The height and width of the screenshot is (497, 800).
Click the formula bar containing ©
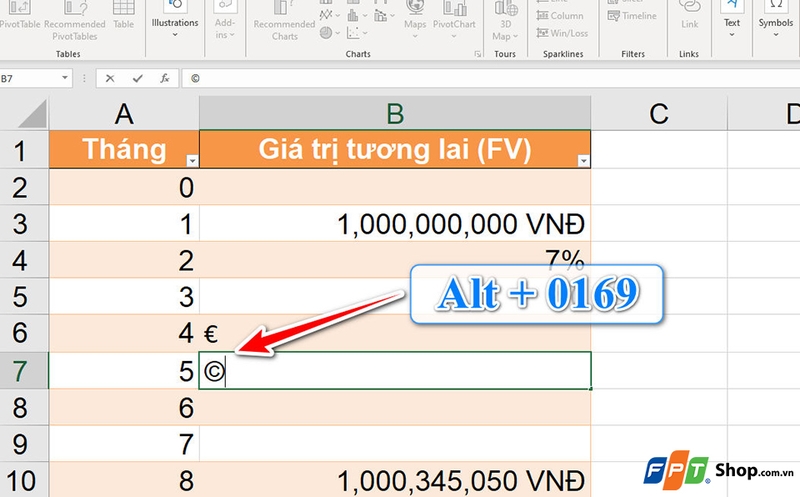coord(491,78)
